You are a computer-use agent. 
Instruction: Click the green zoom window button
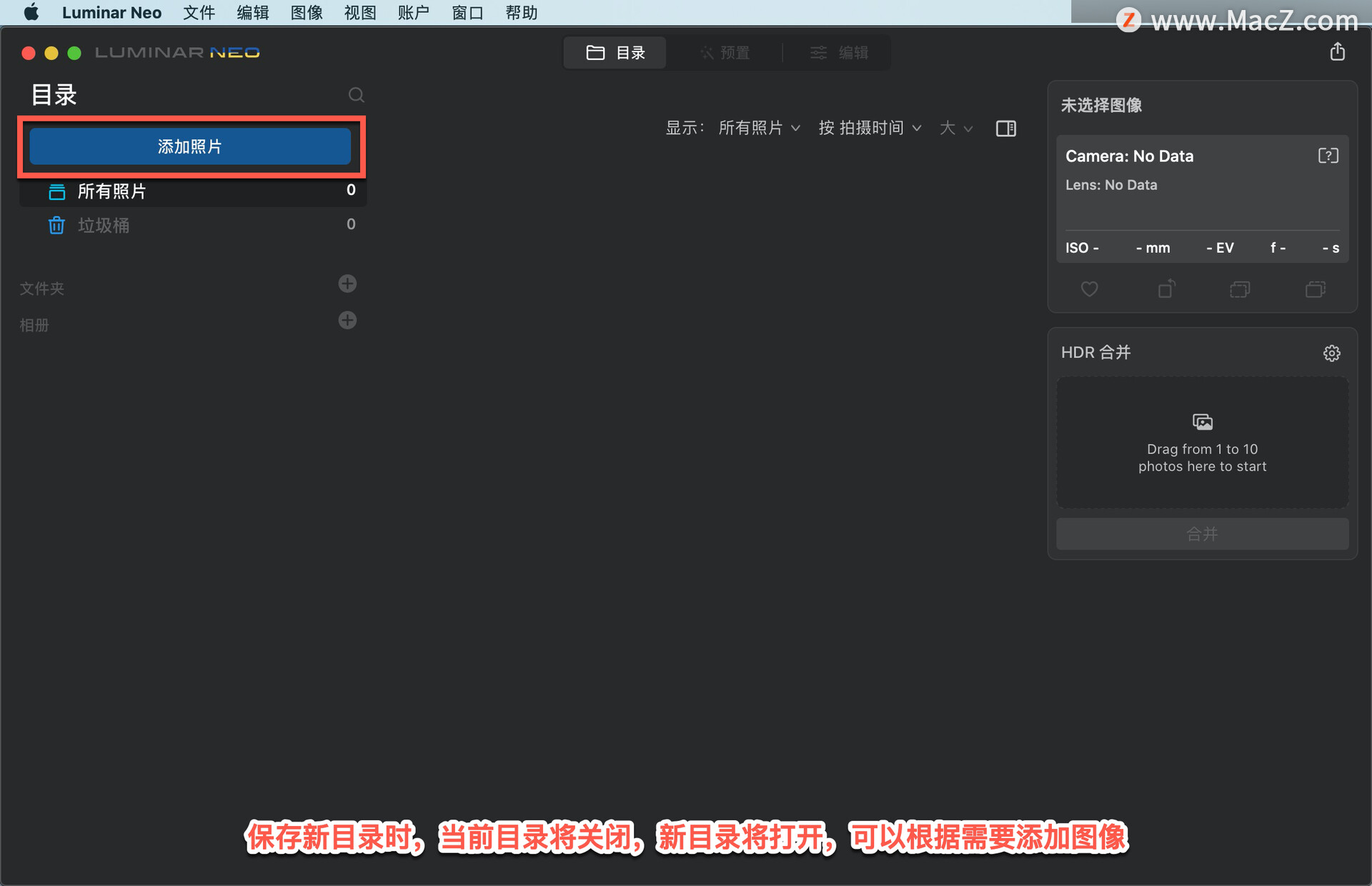(74, 53)
